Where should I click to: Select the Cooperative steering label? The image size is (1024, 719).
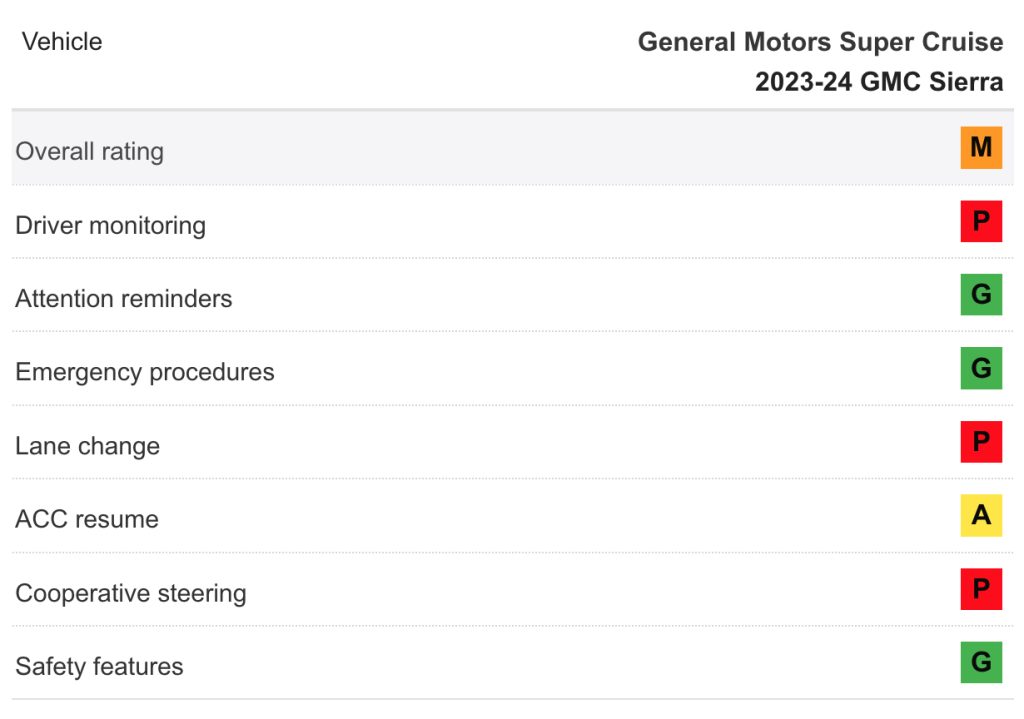tap(131, 593)
